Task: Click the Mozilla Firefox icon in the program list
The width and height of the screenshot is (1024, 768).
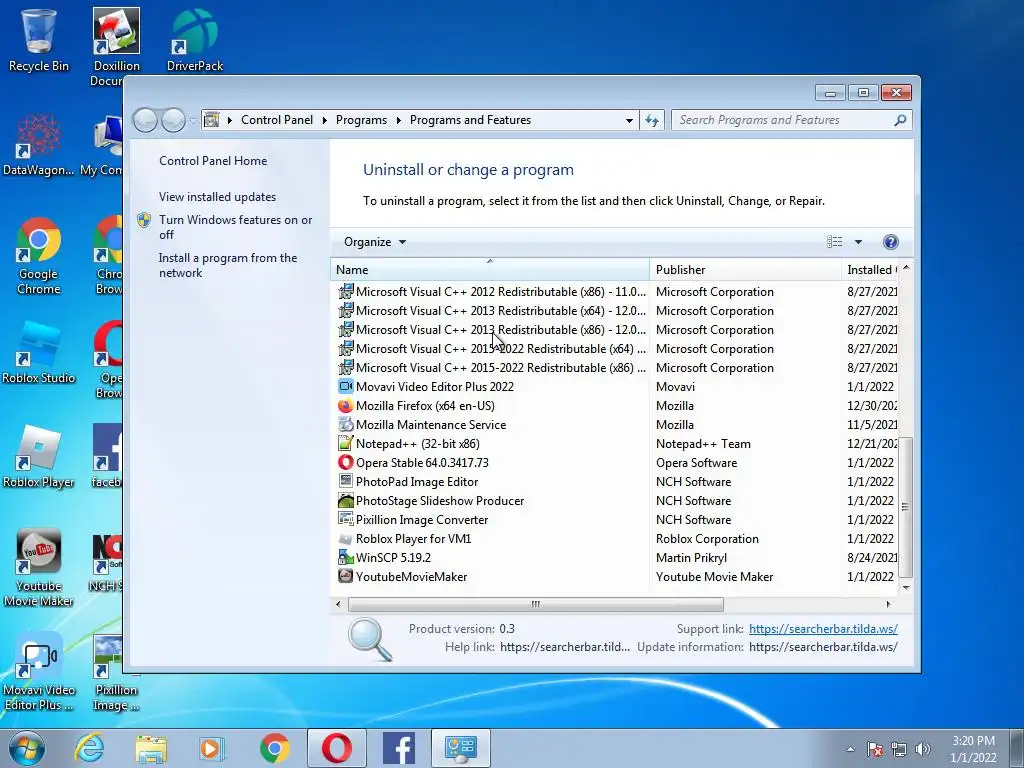Action: (x=345, y=406)
